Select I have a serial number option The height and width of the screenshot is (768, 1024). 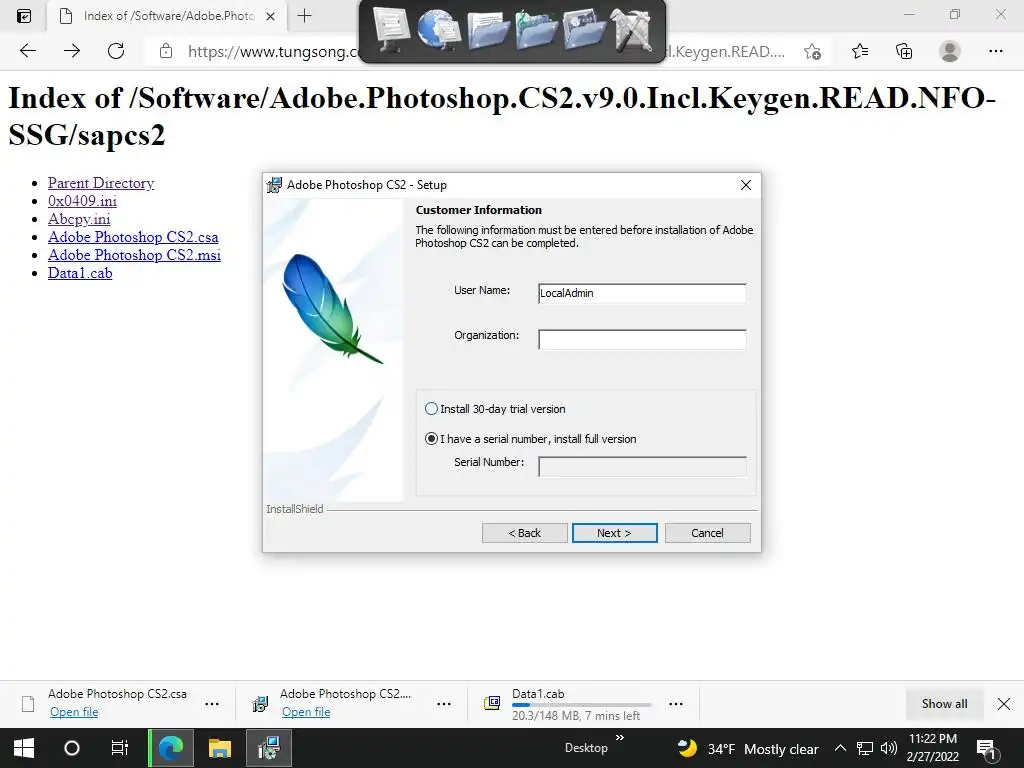[x=430, y=439]
